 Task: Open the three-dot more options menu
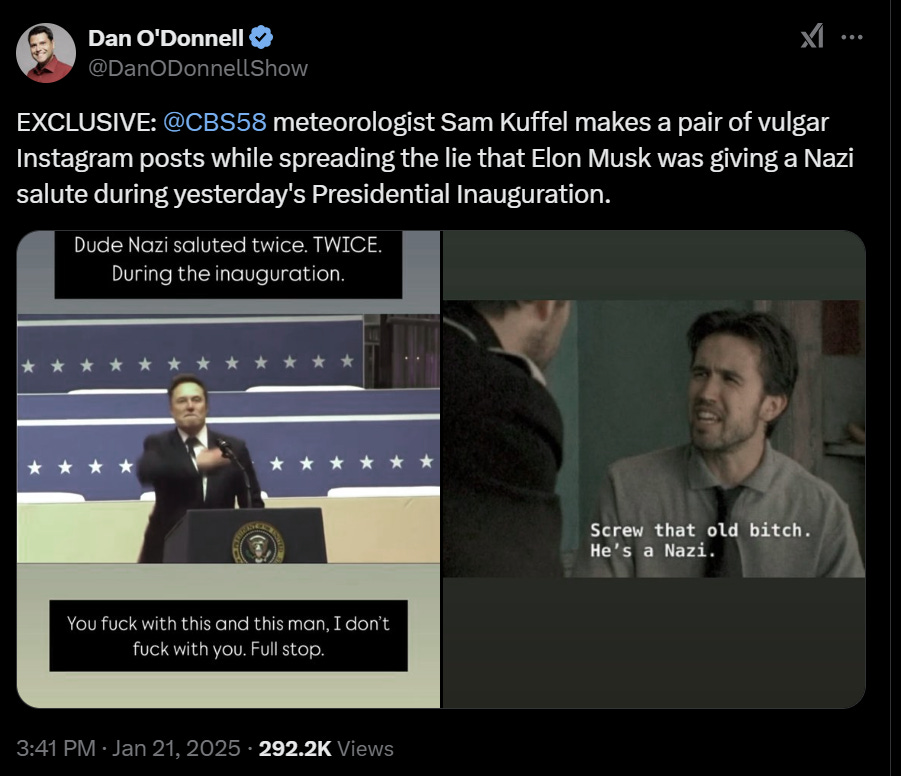[852, 37]
